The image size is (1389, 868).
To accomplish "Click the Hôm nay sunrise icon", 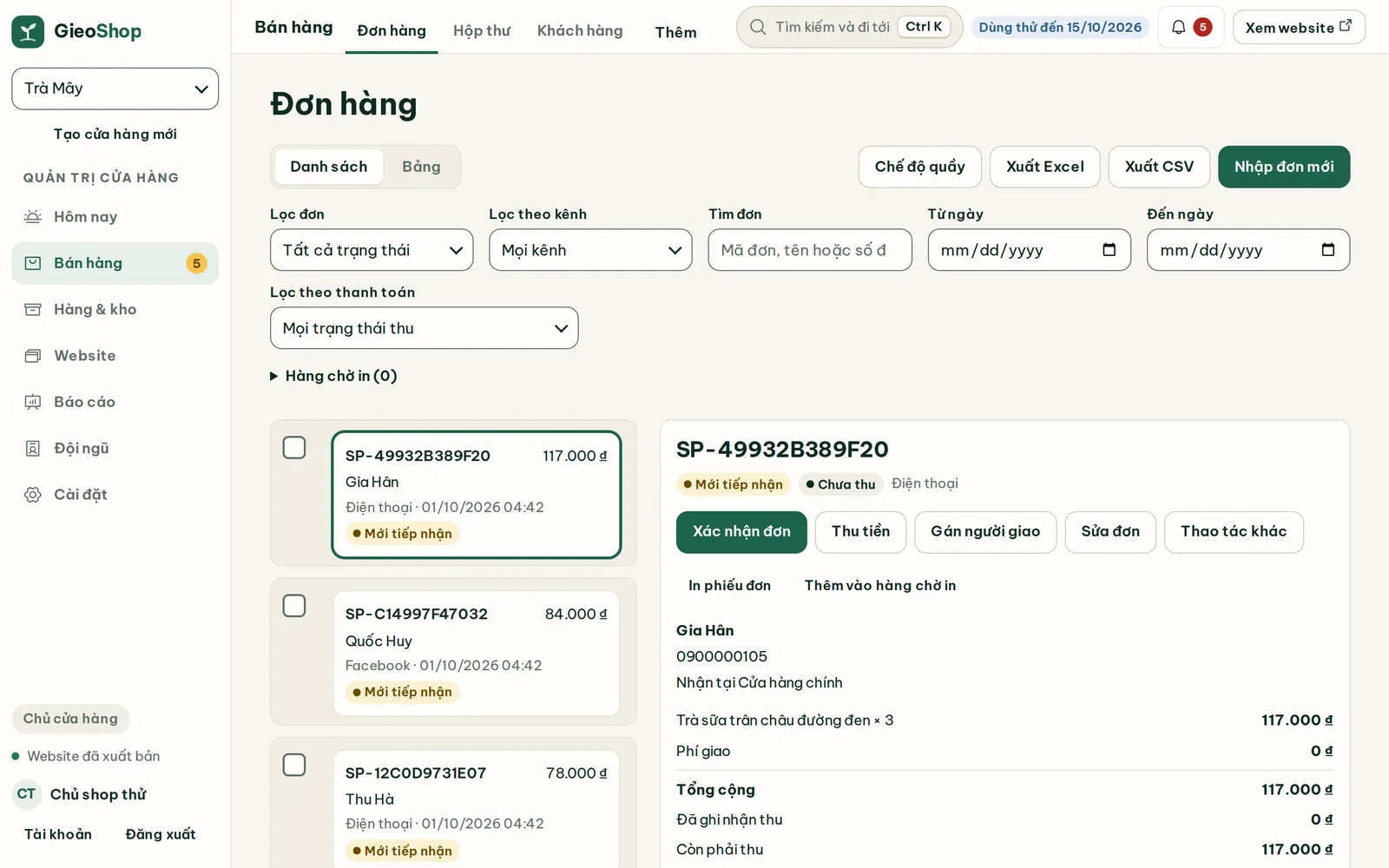I will (x=33, y=217).
